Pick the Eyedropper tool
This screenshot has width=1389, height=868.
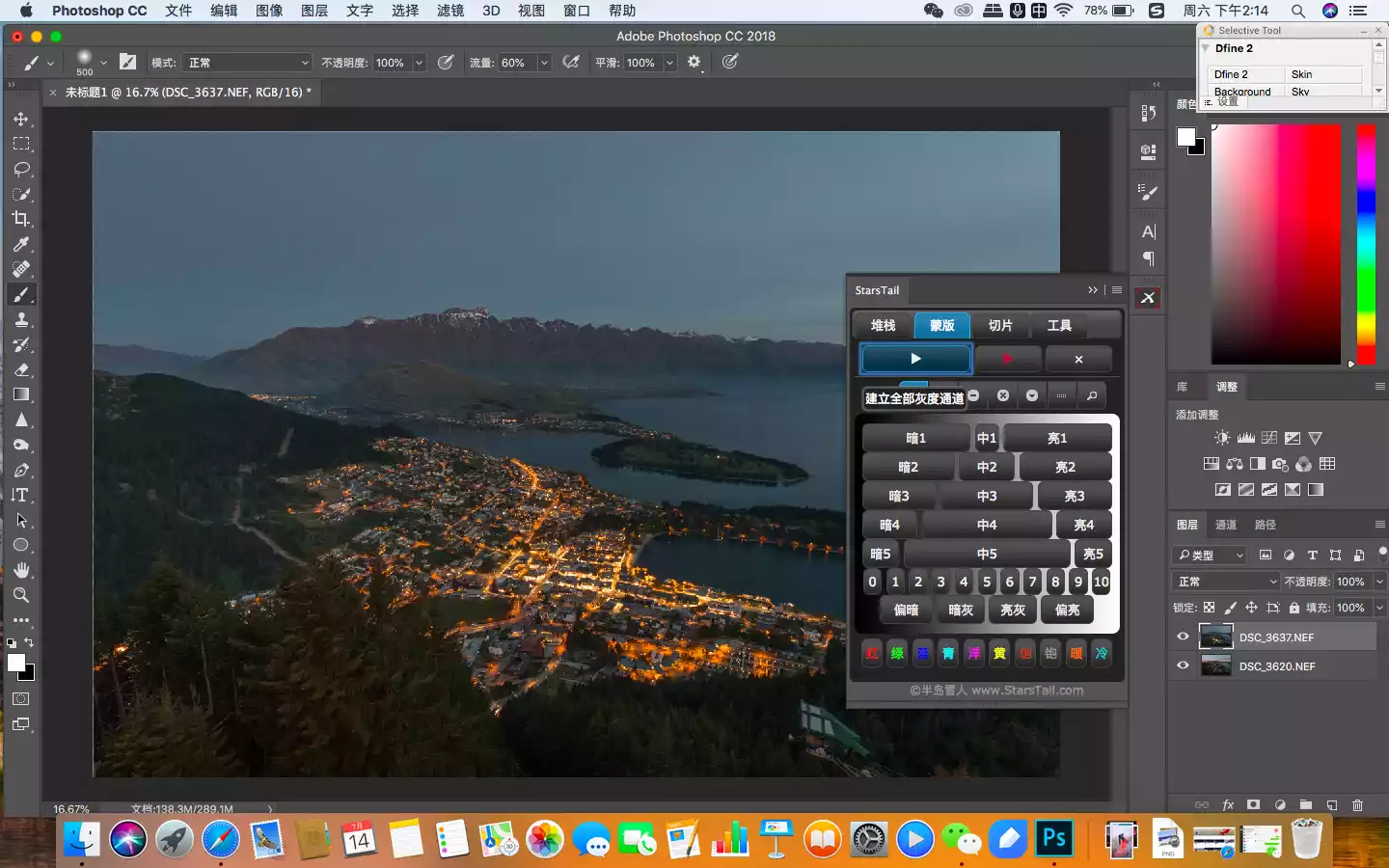pos(21,244)
